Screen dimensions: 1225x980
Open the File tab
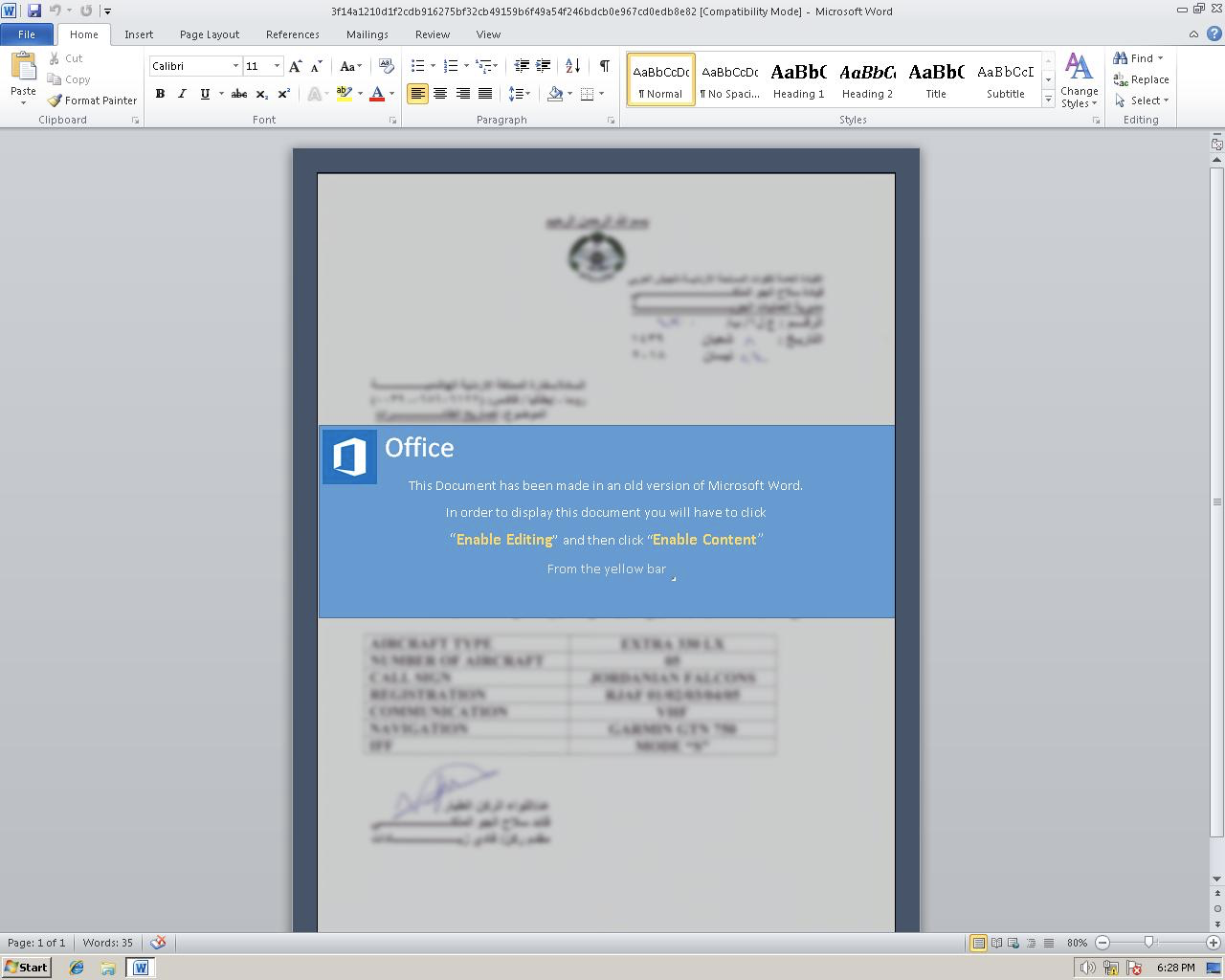point(27,34)
